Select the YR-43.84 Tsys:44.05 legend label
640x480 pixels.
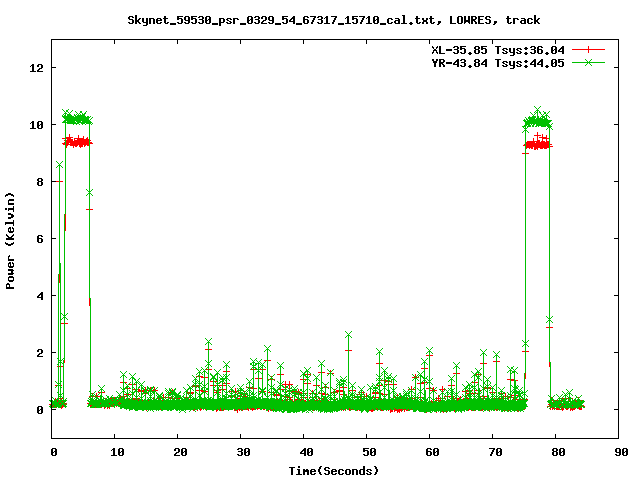click(x=498, y=63)
